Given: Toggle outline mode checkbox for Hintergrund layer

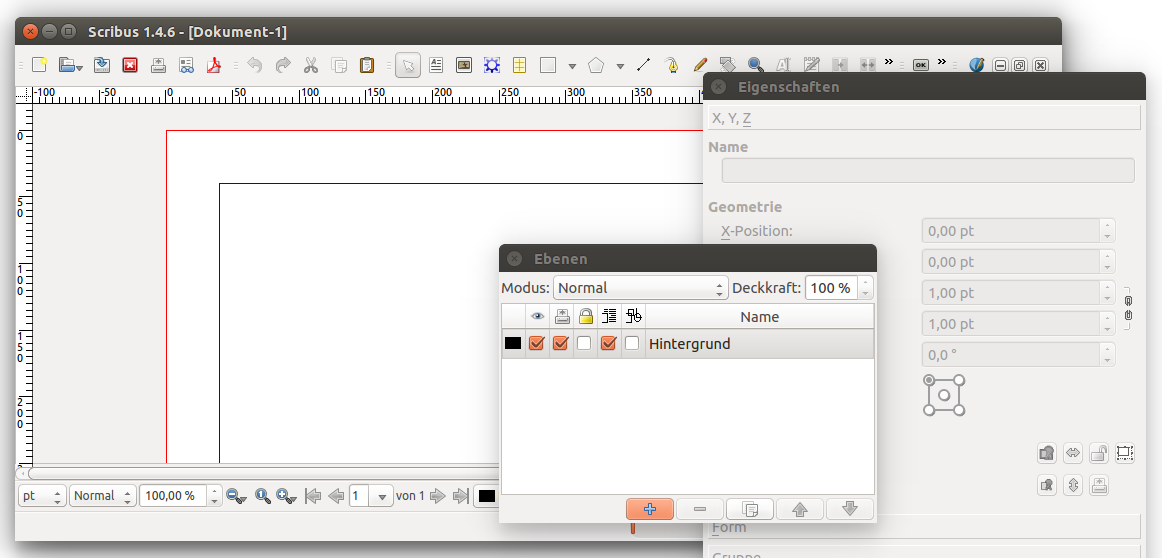Looking at the screenshot, I should coord(631,344).
